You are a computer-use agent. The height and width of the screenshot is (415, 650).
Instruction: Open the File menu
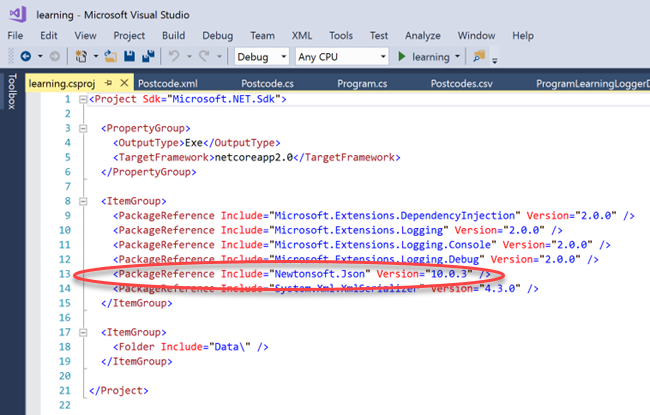[x=15, y=36]
